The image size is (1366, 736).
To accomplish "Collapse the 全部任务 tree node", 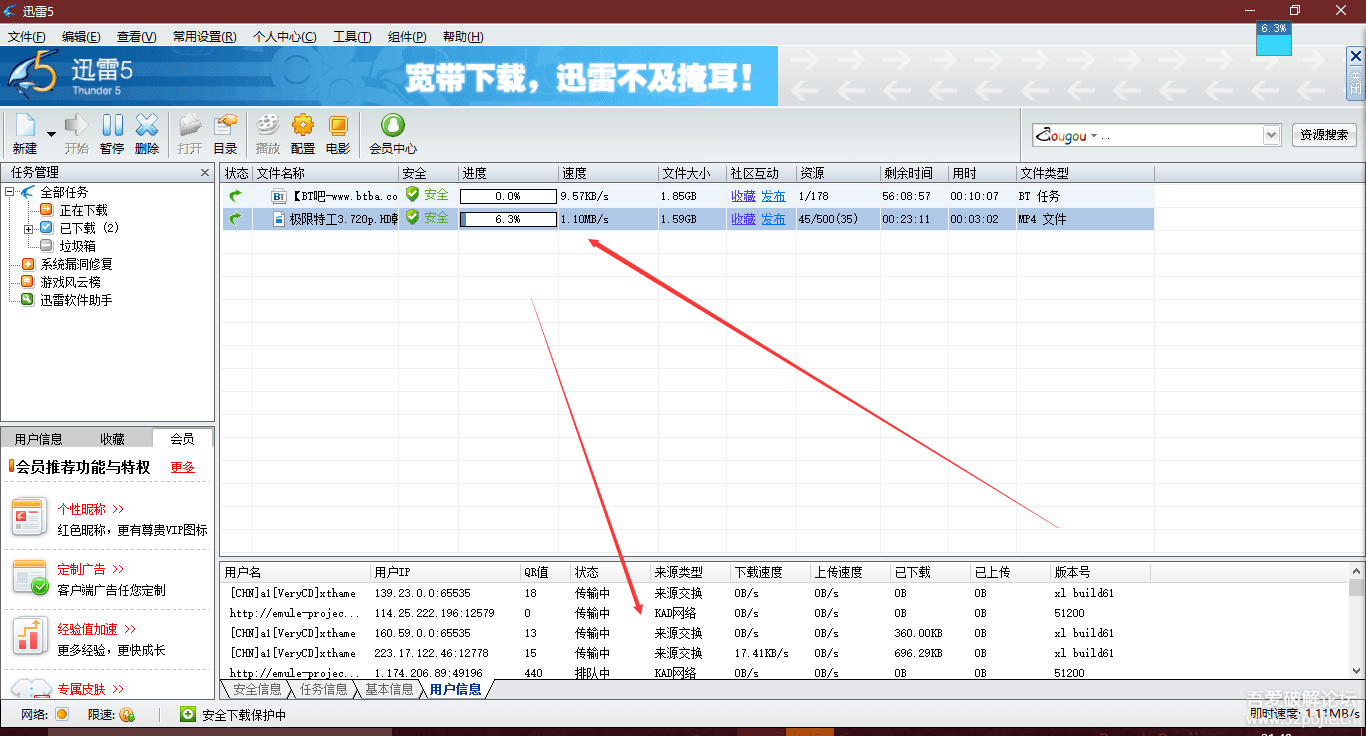I will click(10, 192).
